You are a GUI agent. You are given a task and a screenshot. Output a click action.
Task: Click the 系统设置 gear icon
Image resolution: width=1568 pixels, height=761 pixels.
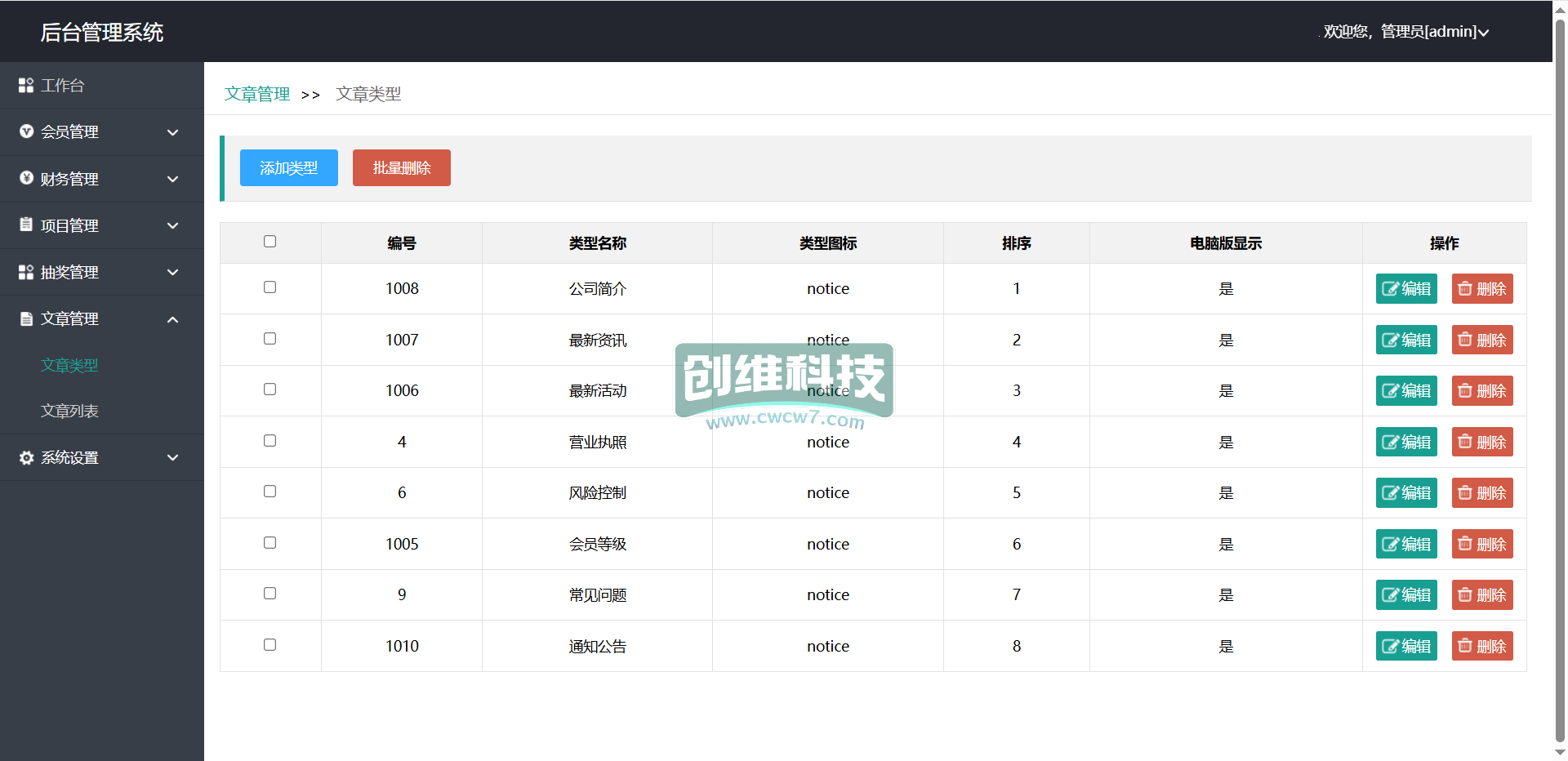tap(26, 458)
